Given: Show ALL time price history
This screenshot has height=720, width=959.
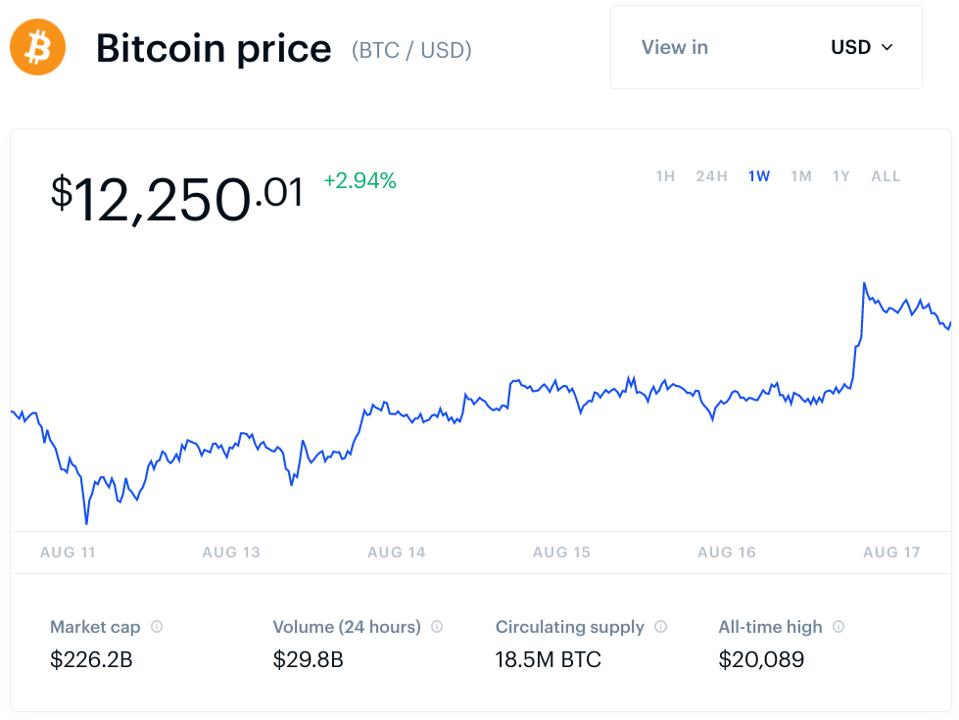Looking at the screenshot, I should tap(886, 176).
